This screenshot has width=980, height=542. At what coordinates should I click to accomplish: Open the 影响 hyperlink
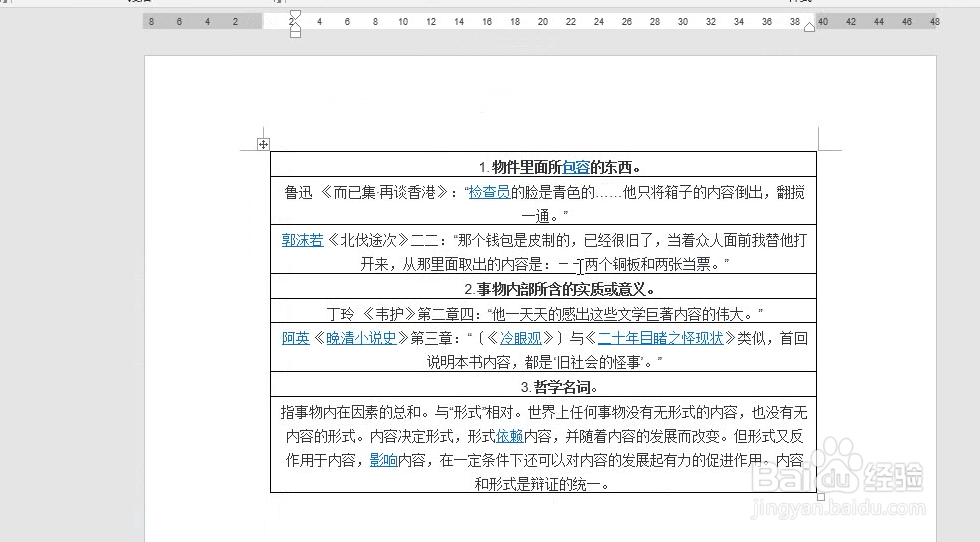(x=384, y=460)
